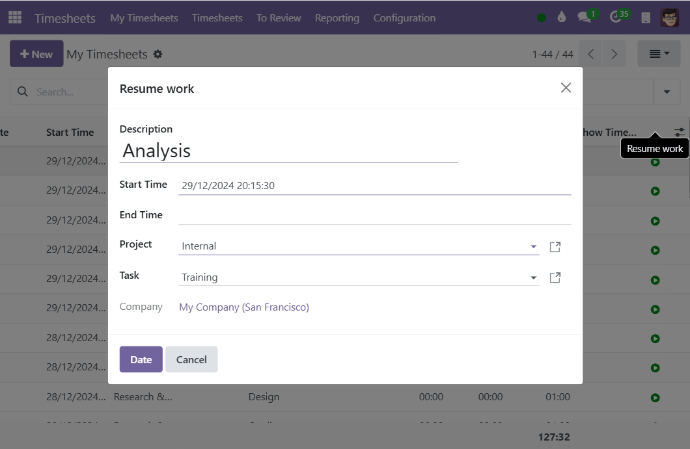This screenshot has height=449, width=690.
Task: Go to the next page of records
Action: click(x=614, y=54)
